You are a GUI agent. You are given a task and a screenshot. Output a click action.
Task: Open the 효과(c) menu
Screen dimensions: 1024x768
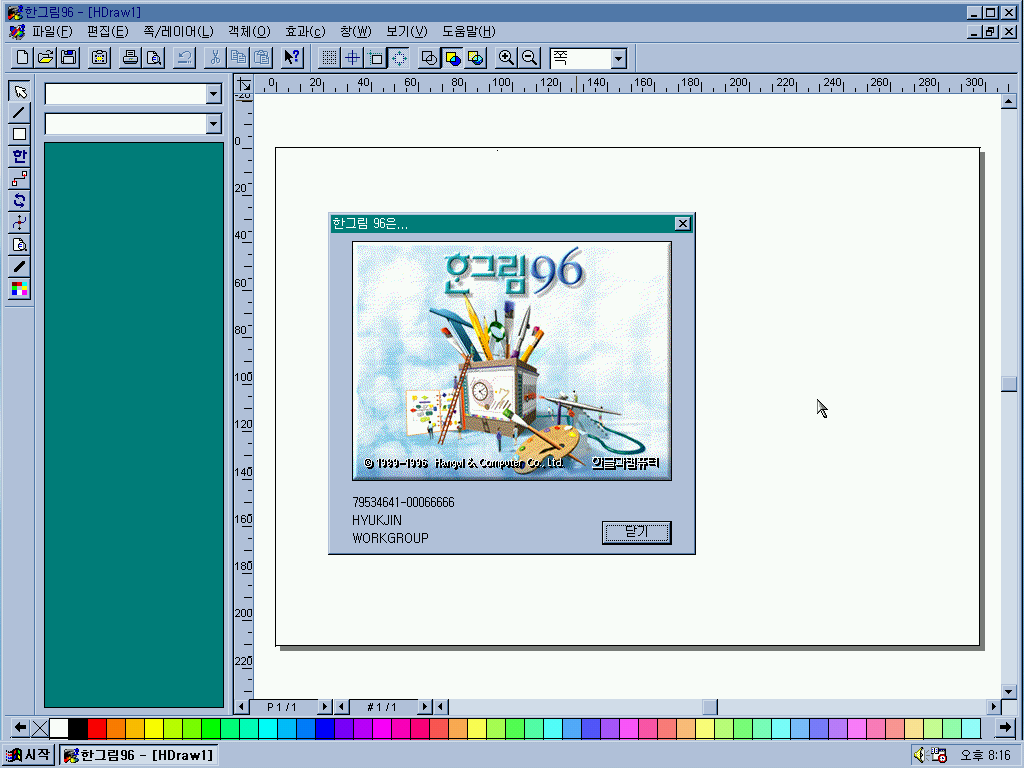[x=305, y=31]
